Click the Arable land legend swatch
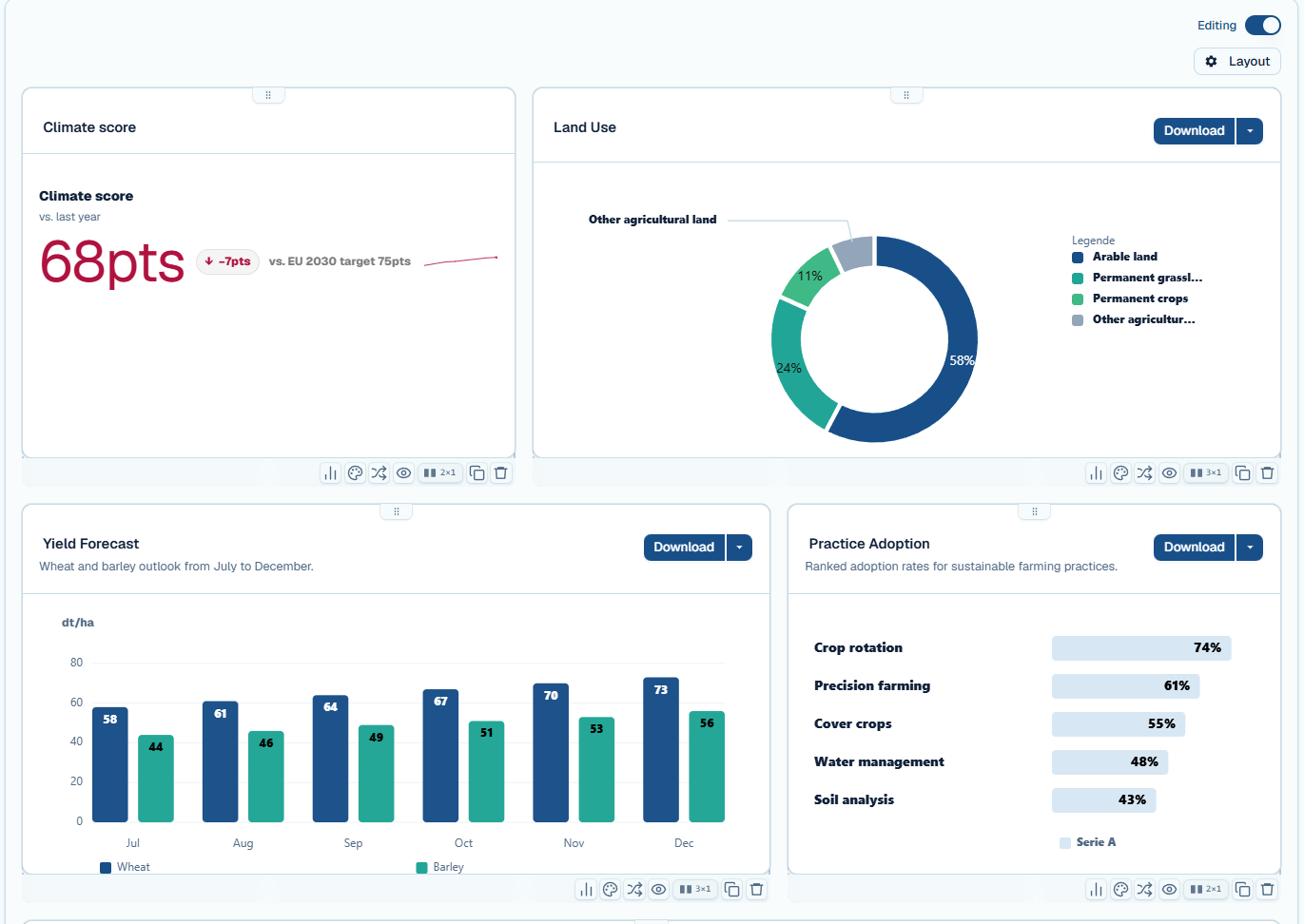1304x924 pixels. click(1078, 258)
